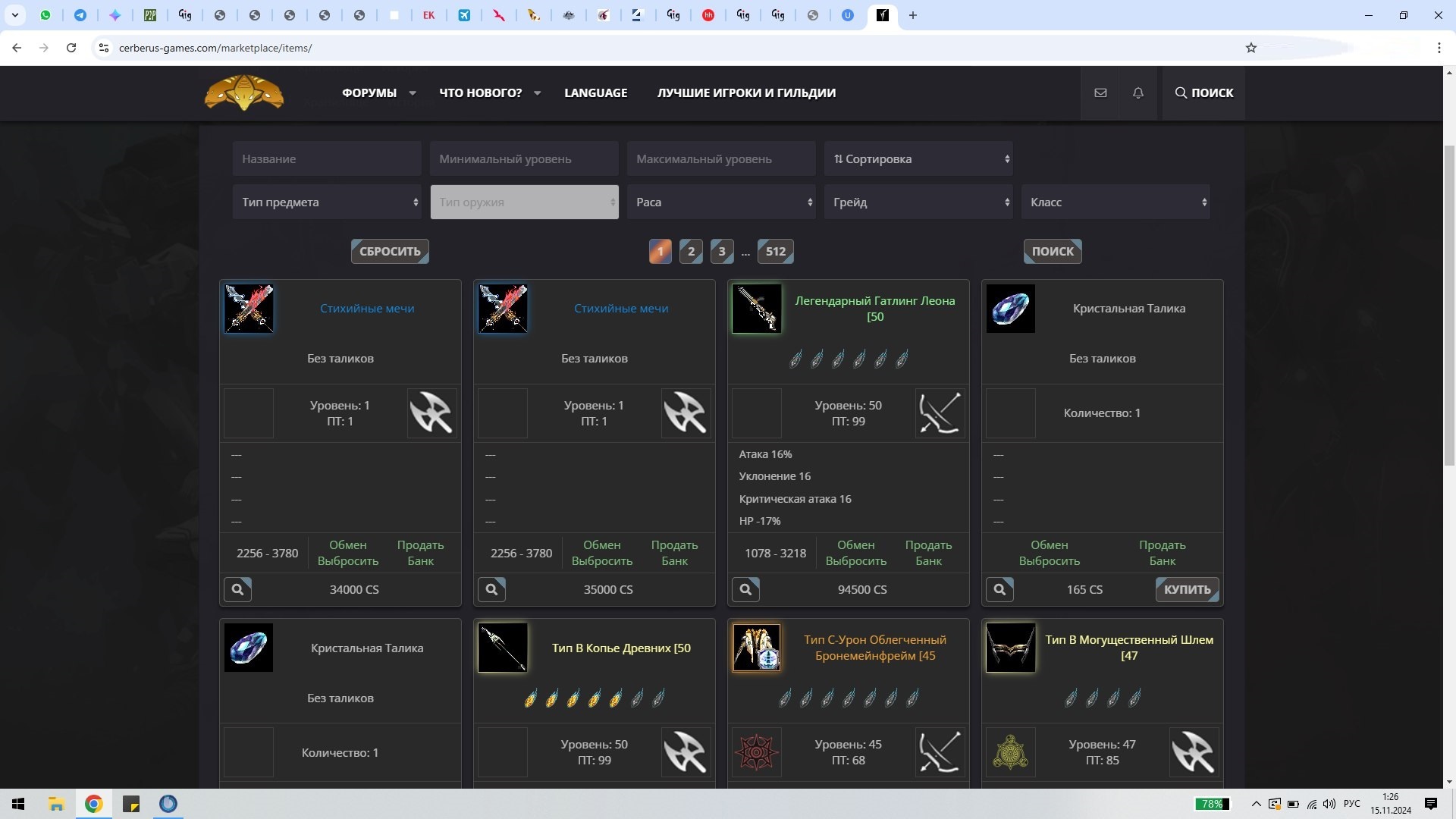Click the mail envelope icon in header
Viewport: 1456px width, 819px height.
[1100, 93]
